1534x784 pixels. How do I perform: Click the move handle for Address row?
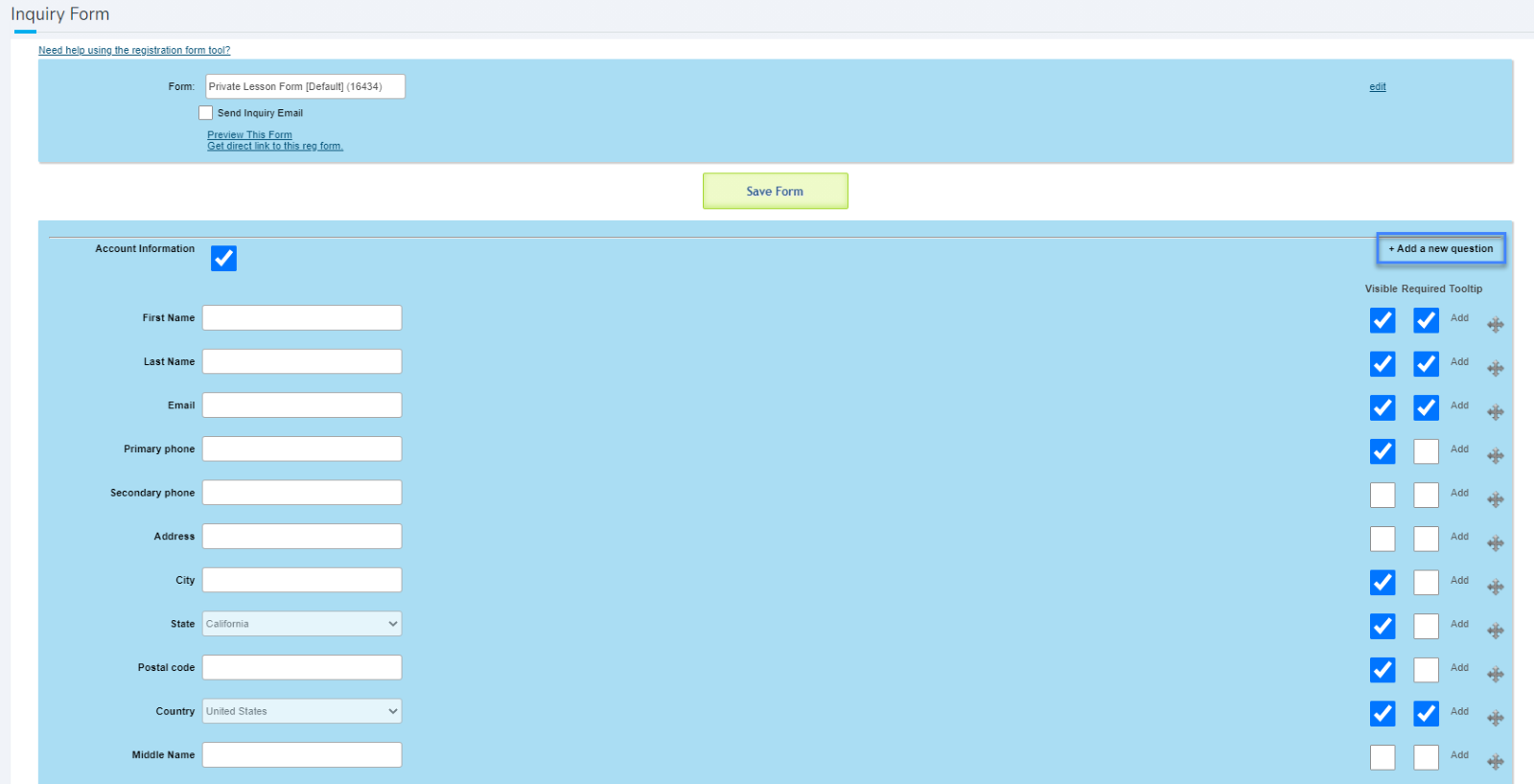pyautogui.click(x=1496, y=543)
